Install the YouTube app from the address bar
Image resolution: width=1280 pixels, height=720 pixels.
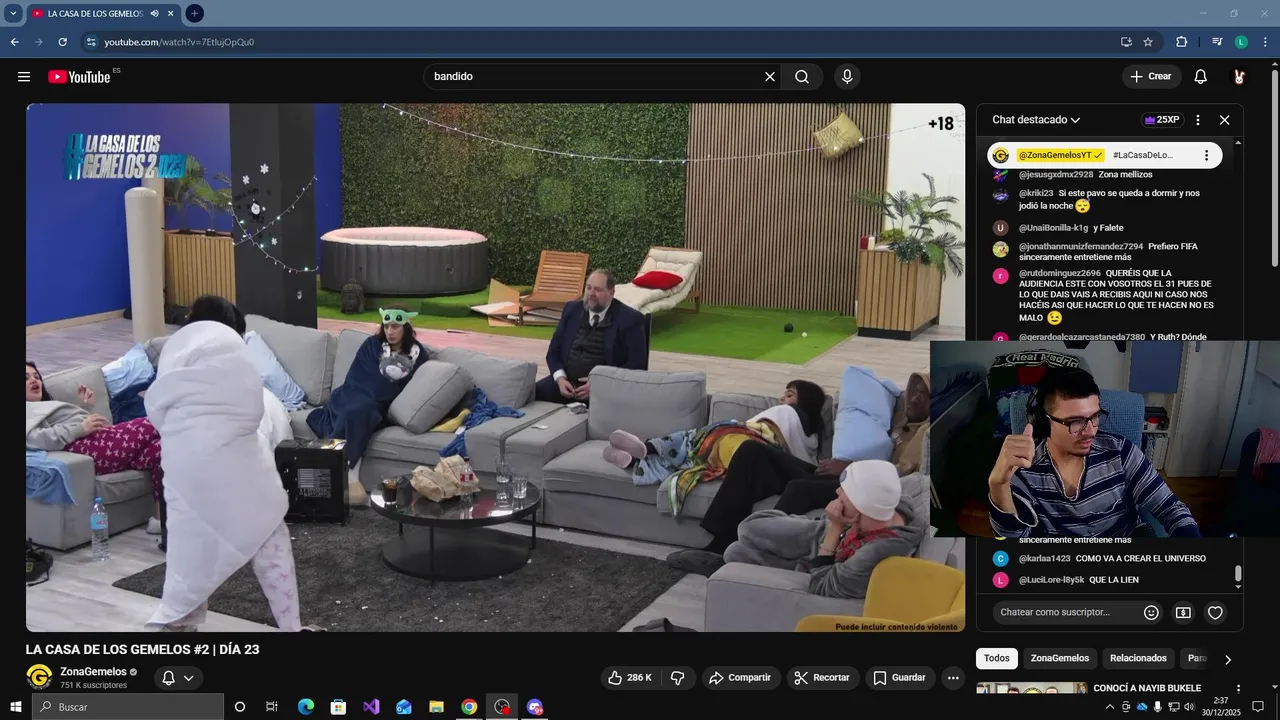(x=1126, y=42)
